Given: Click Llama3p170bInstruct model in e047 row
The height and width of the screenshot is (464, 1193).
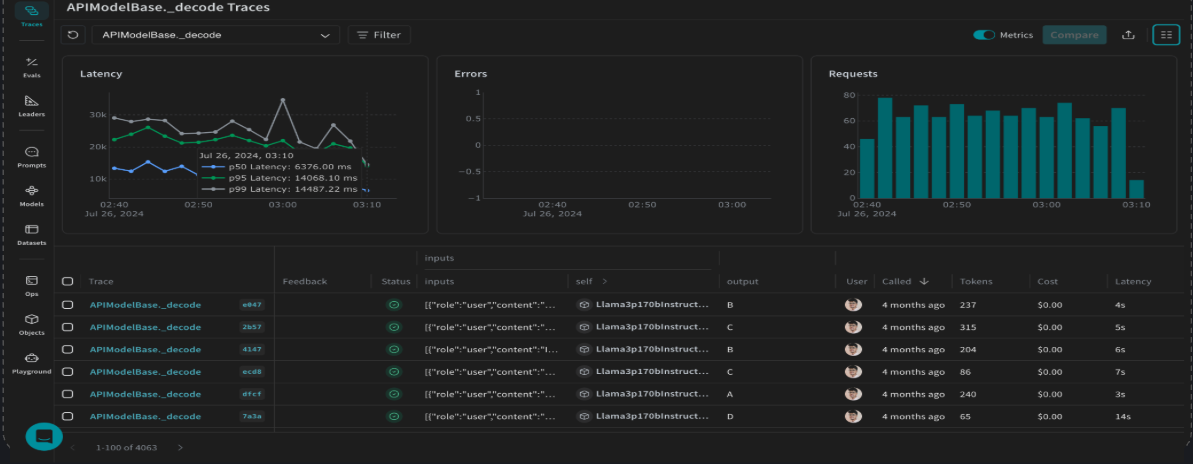Looking at the screenshot, I should point(652,305).
